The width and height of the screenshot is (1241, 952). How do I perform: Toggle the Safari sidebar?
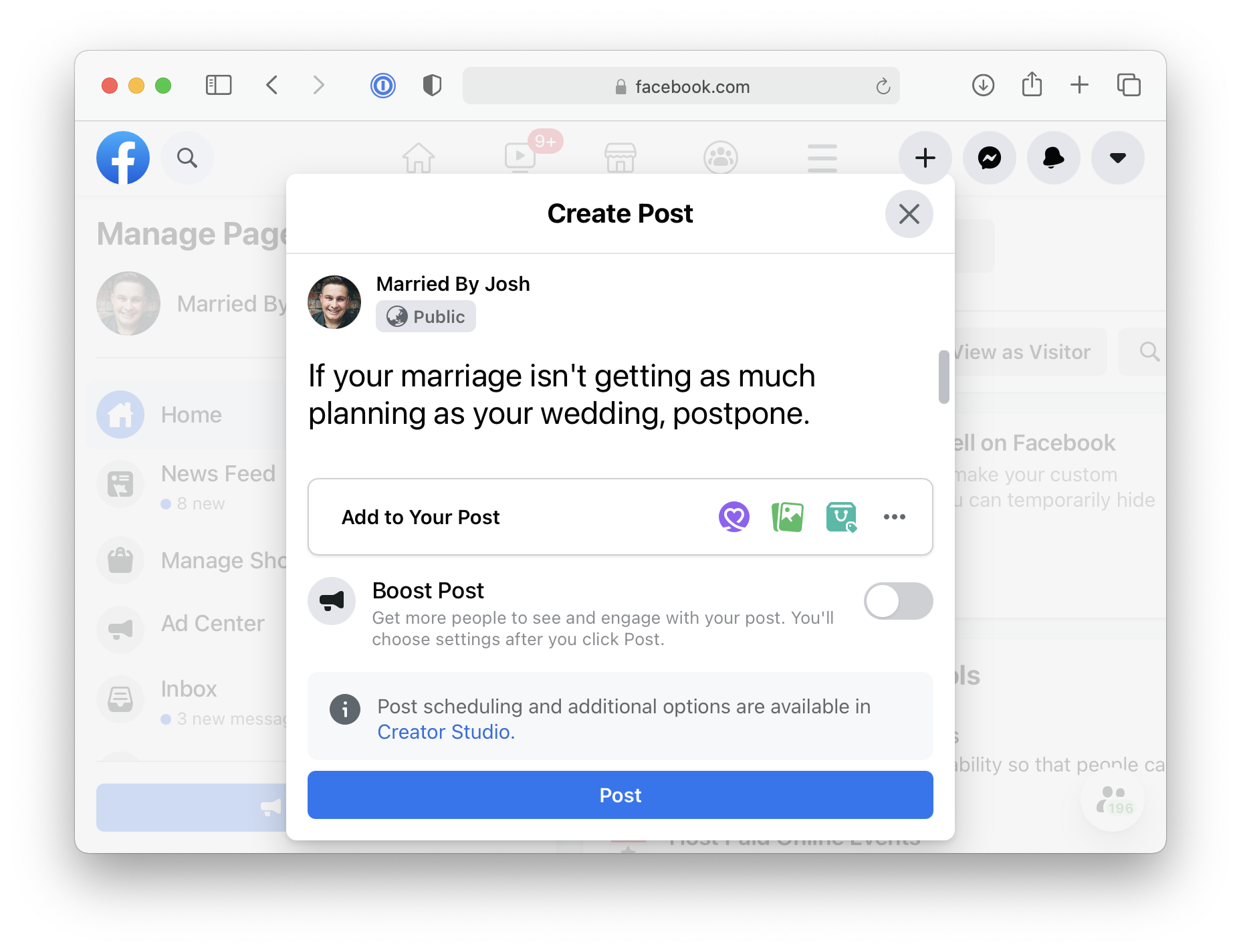219,86
